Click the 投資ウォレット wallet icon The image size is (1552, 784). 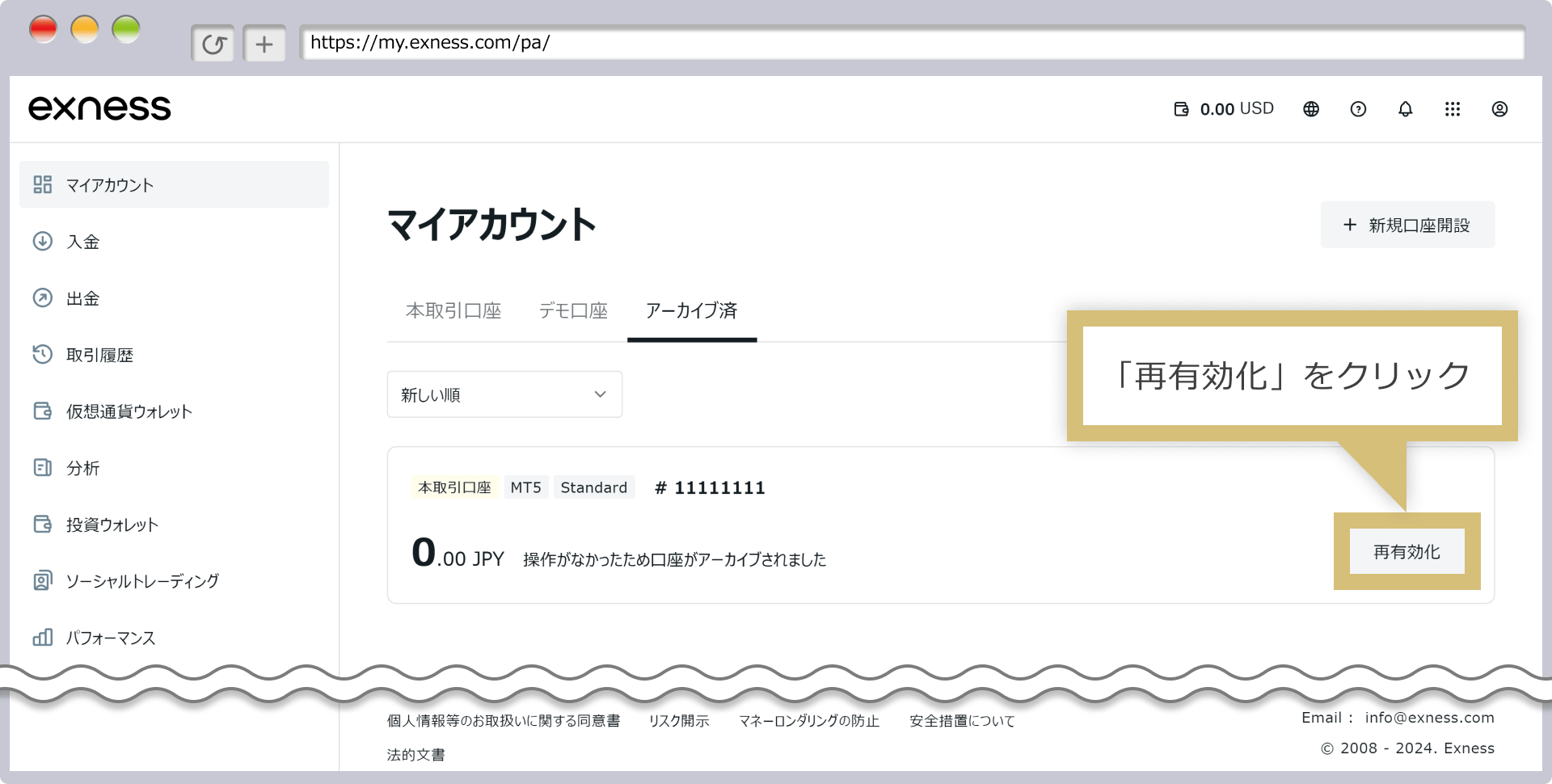pos(42,524)
